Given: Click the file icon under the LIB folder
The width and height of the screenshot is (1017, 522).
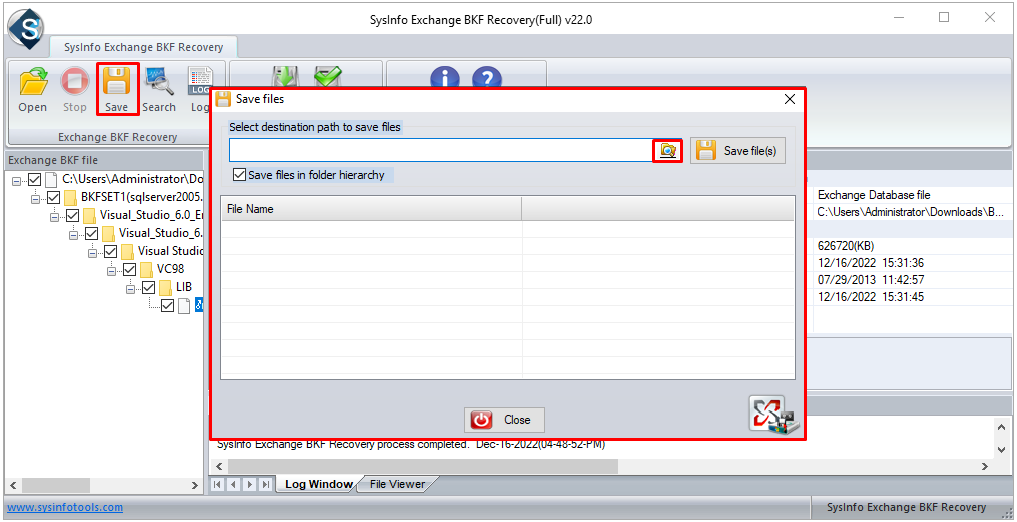Looking at the screenshot, I should 184,305.
